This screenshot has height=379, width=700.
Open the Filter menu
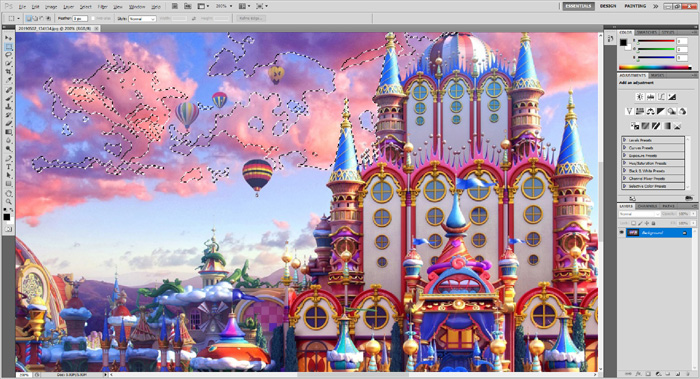coord(103,7)
